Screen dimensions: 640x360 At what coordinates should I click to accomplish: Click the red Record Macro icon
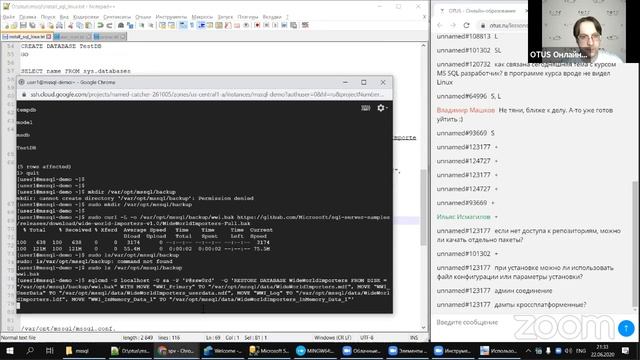257,25
